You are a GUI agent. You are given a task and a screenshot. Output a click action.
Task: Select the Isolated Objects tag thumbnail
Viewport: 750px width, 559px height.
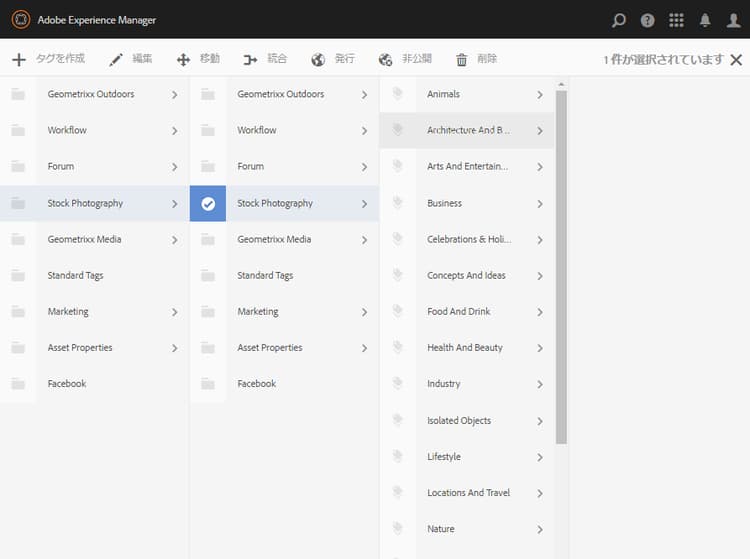tap(397, 420)
